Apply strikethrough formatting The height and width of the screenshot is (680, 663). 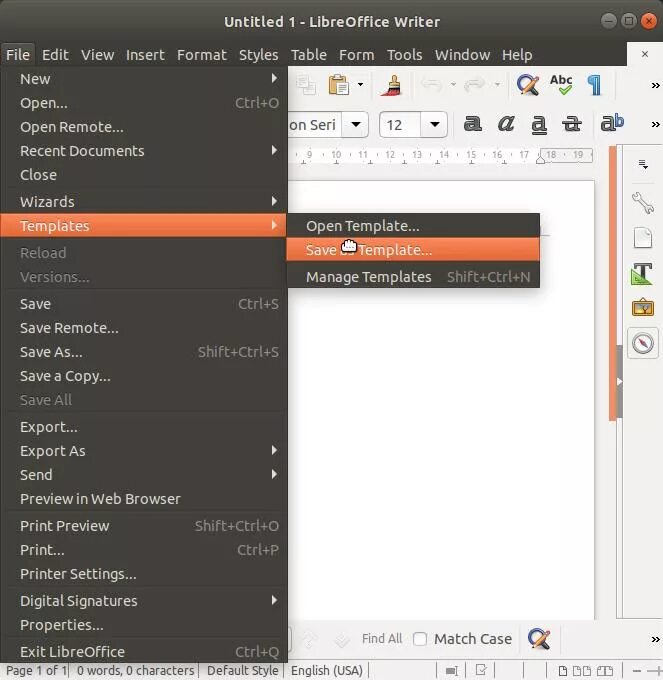coord(572,124)
